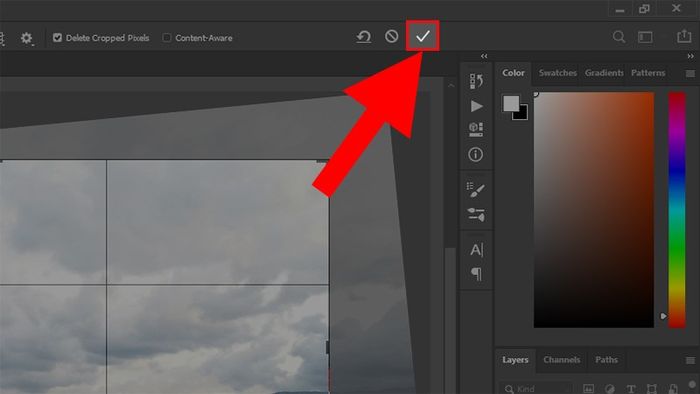Open the Layers panel flyout menu
The height and width of the screenshot is (394, 700).
[x=690, y=360]
